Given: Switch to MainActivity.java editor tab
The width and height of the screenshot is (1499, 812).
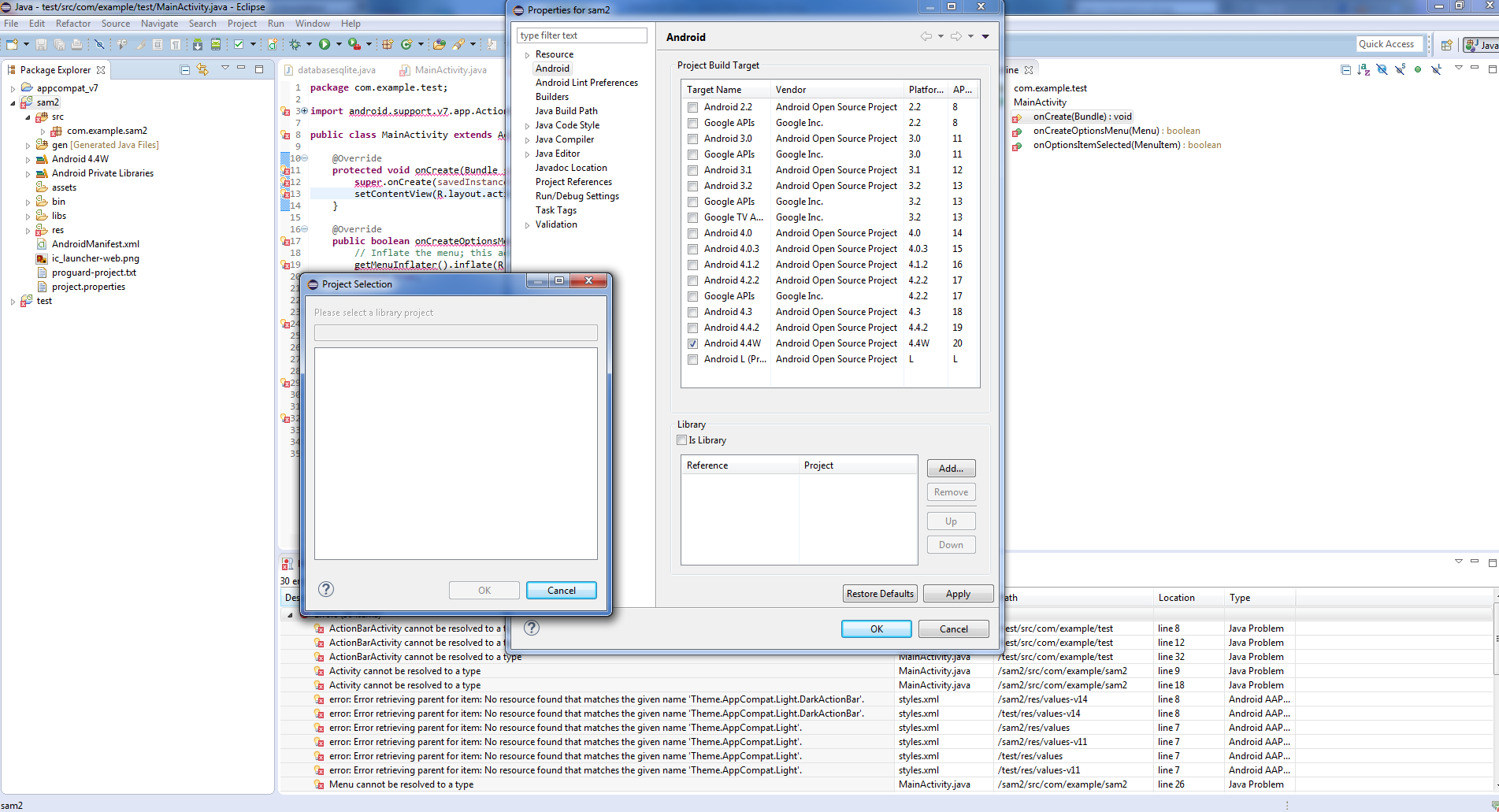Looking at the screenshot, I should (x=443, y=70).
